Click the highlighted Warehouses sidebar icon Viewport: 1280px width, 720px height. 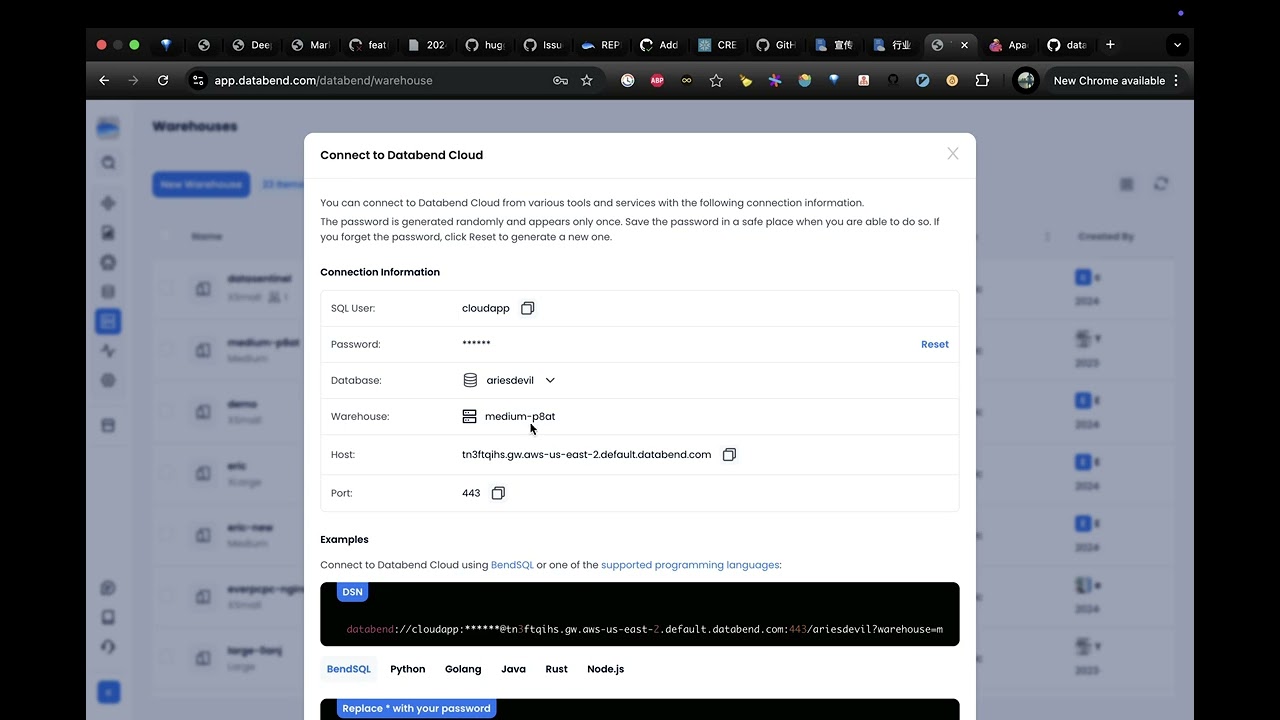pos(109,321)
